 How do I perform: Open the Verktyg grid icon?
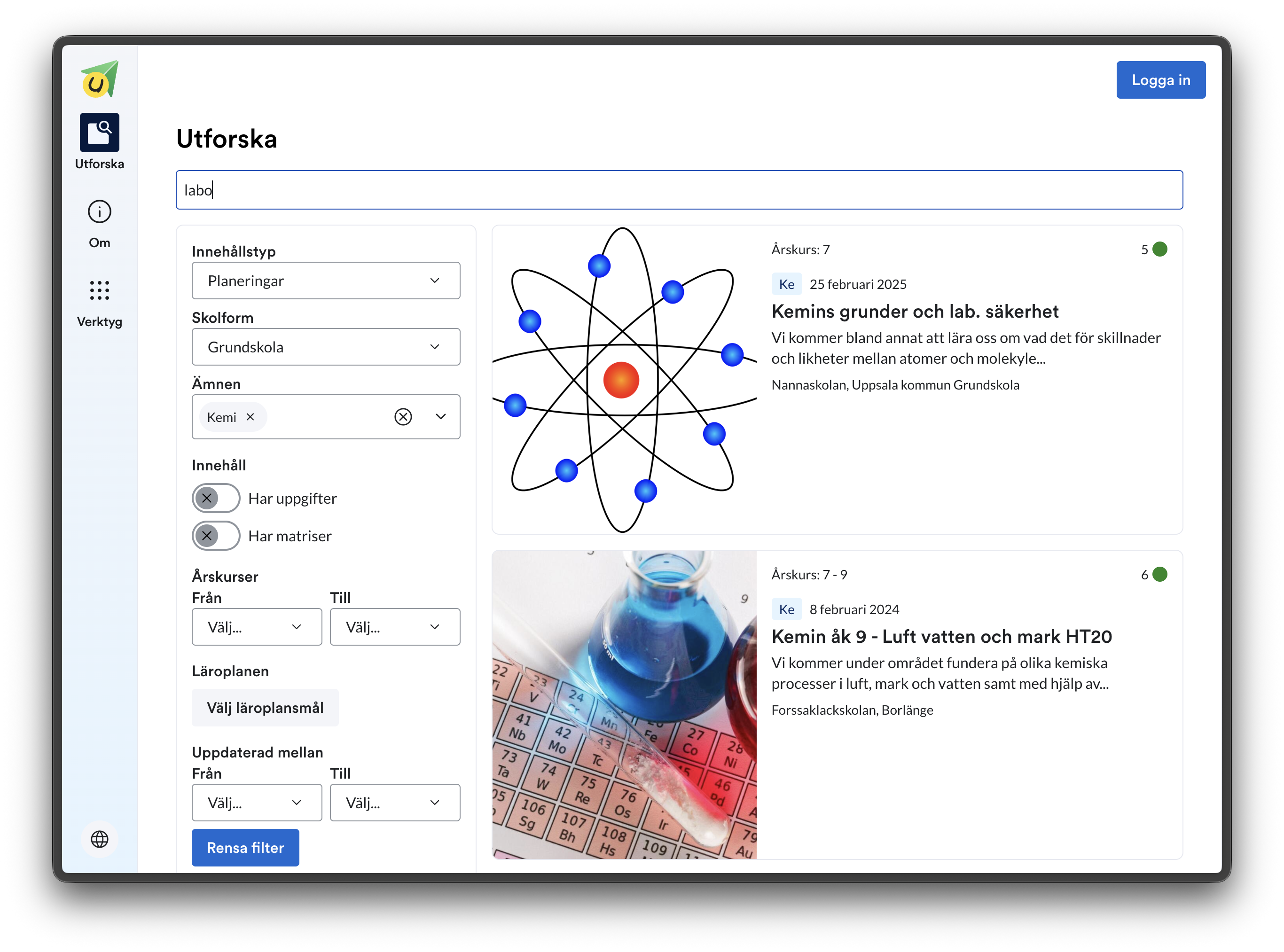pos(100,290)
